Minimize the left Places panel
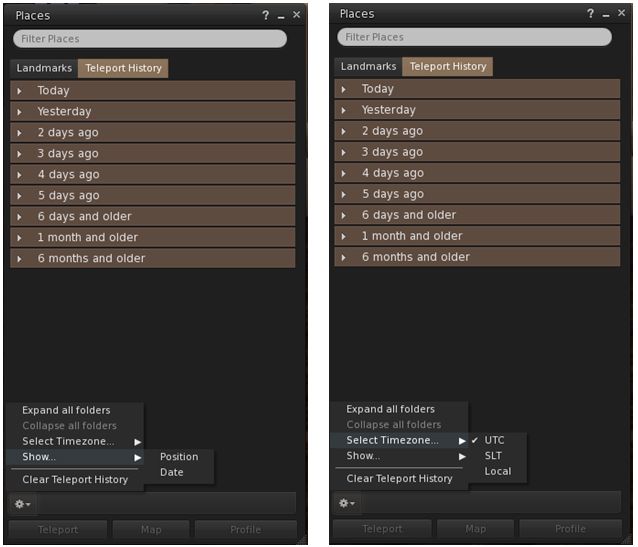Viewport: 638px width, 547px height. click(x=281, y=16)
